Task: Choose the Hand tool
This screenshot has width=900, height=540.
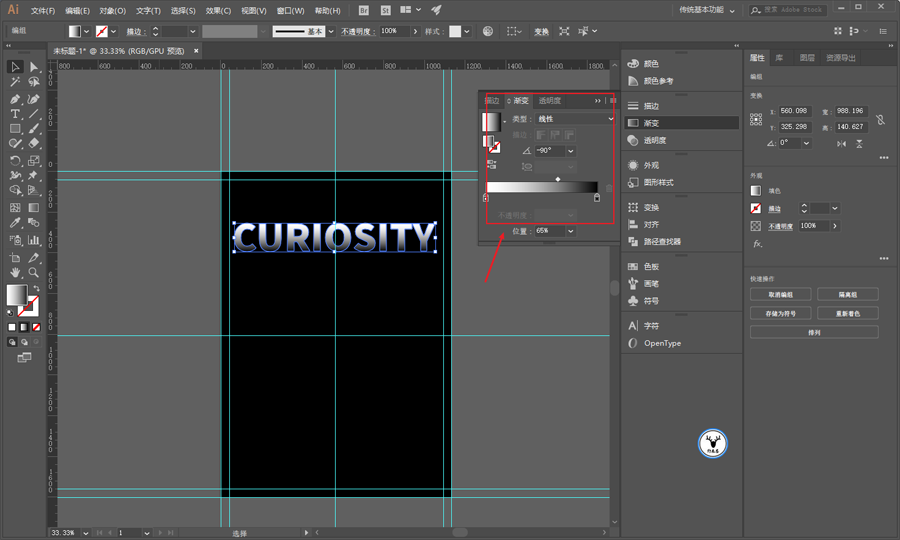Action: pyautogui.click(x=15, y=272)
